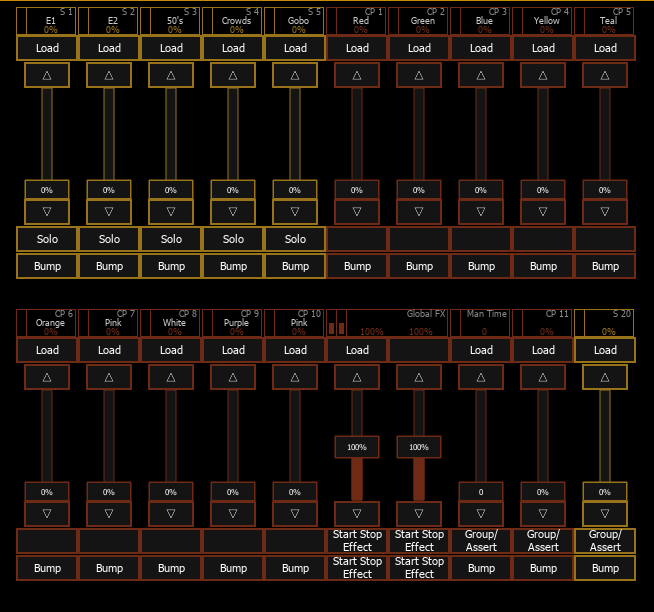
Task: Load the Teal fader
Action: pos(605,48)
